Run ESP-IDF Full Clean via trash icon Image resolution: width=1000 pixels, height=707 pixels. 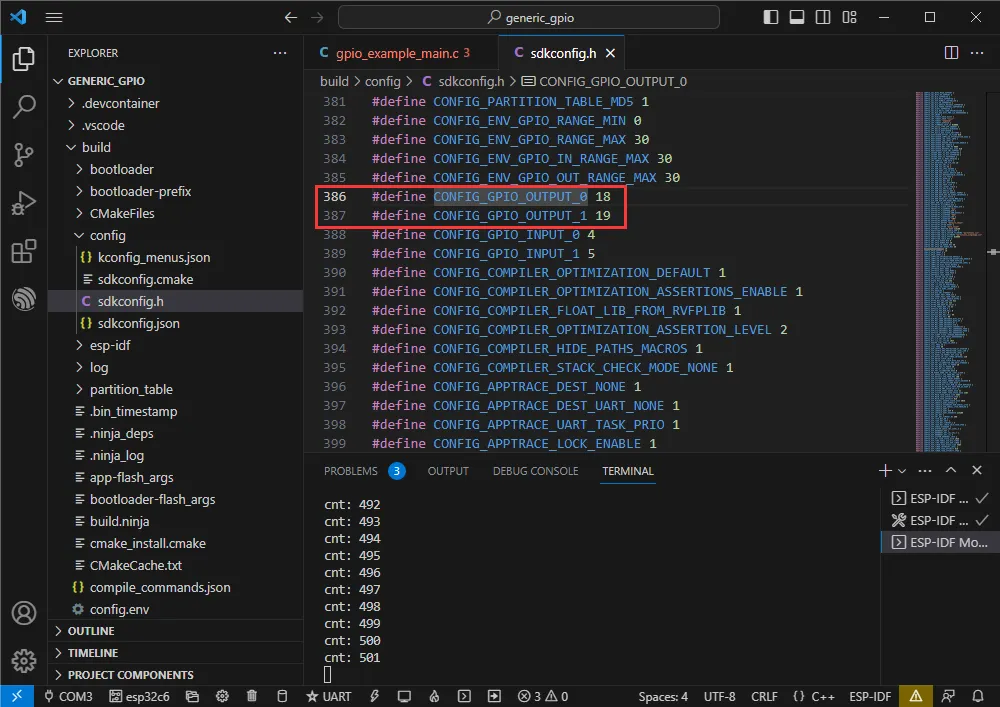(252, 695)
